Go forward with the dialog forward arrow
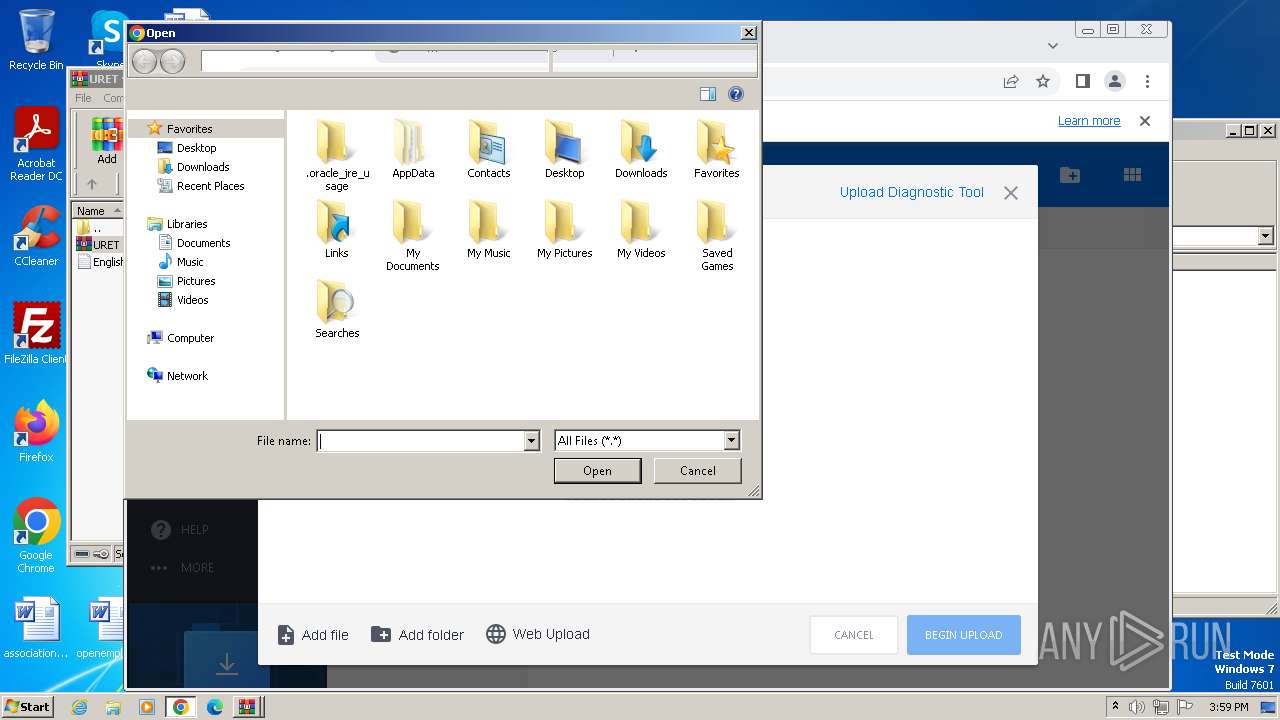Image resolution: width=1280 pixels, height=720 pixels. tap(172, 62)
